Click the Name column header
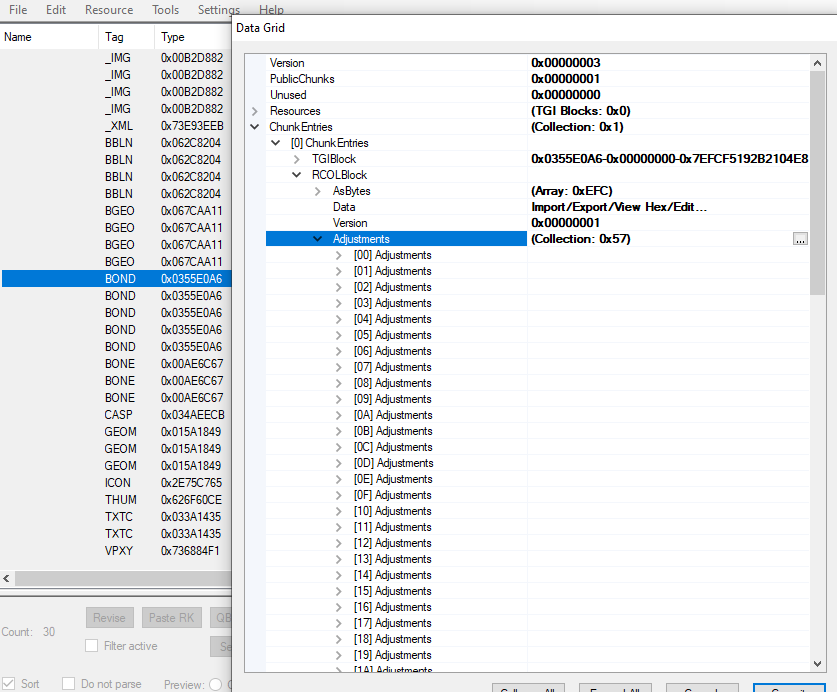The image size is (837, 692). (x=49, y=37)
